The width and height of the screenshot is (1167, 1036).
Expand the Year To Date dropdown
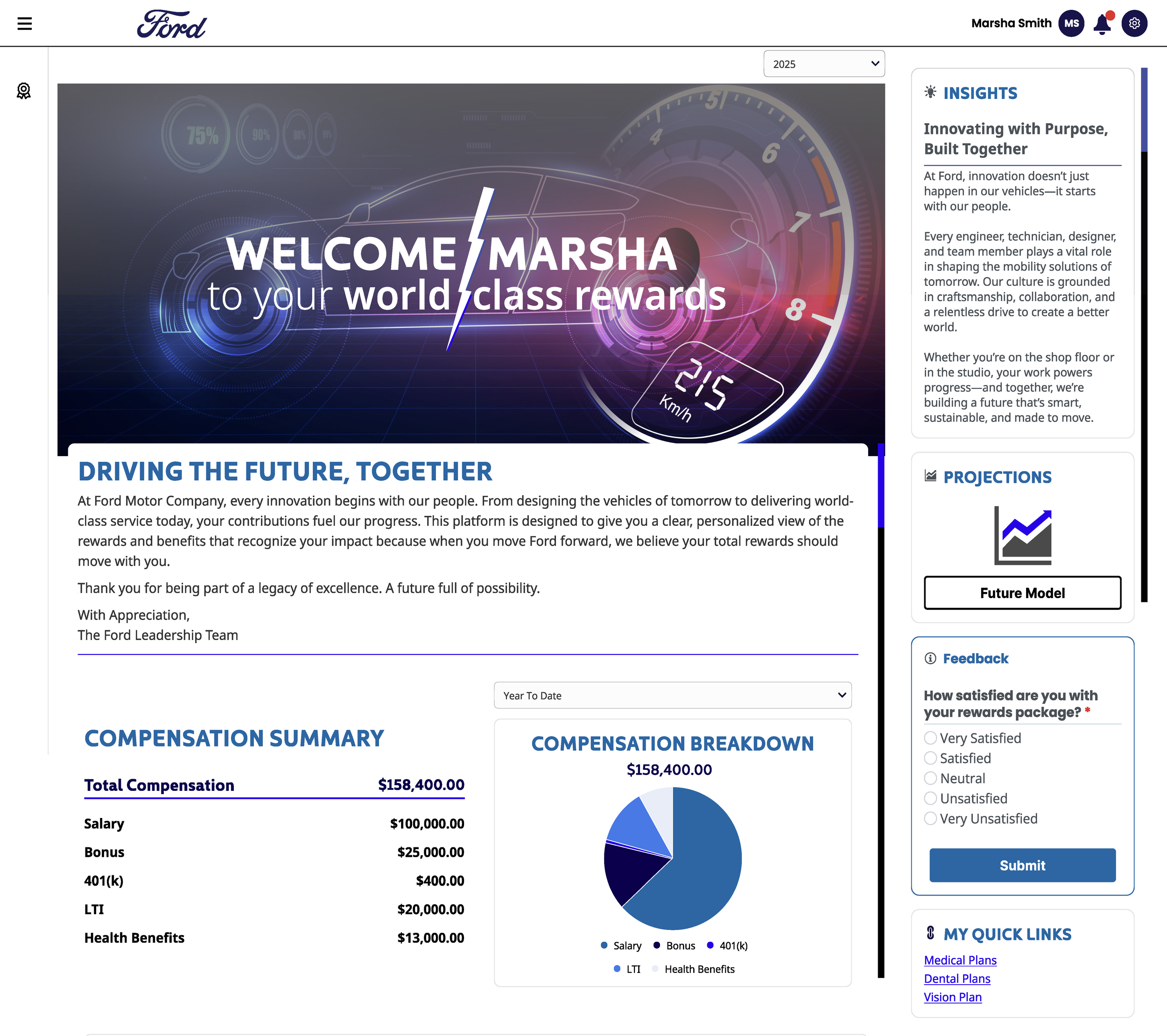click(672, 695)
